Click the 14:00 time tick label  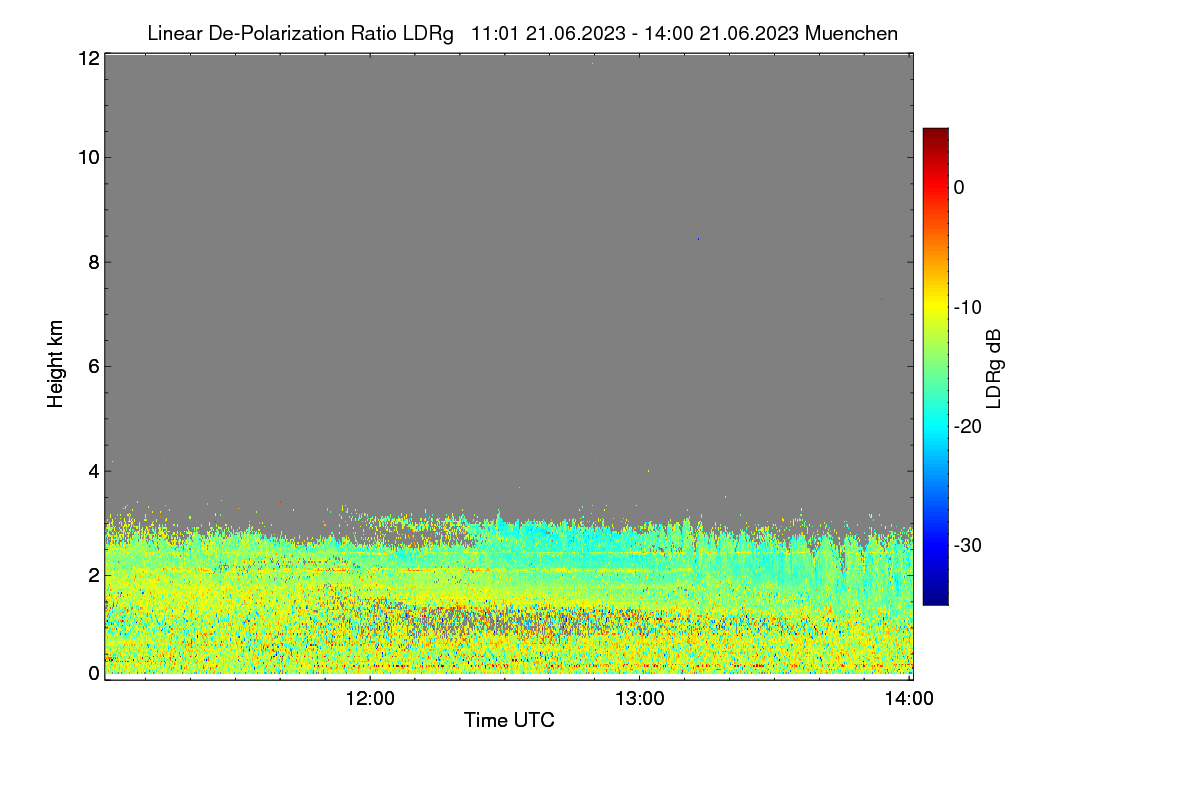[908, 699]
